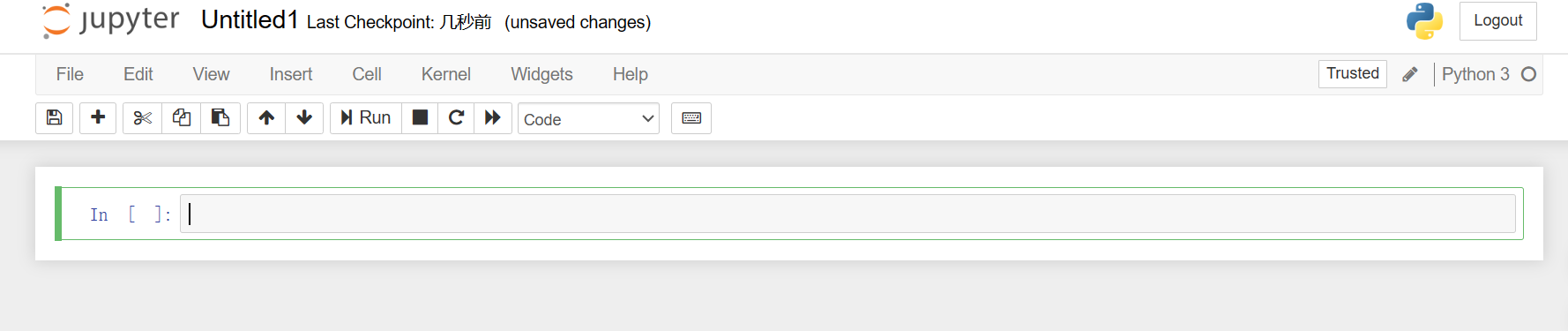Paste cells below icon
1568x331 pixels.
pyautogui.click(x=220, y=118)
